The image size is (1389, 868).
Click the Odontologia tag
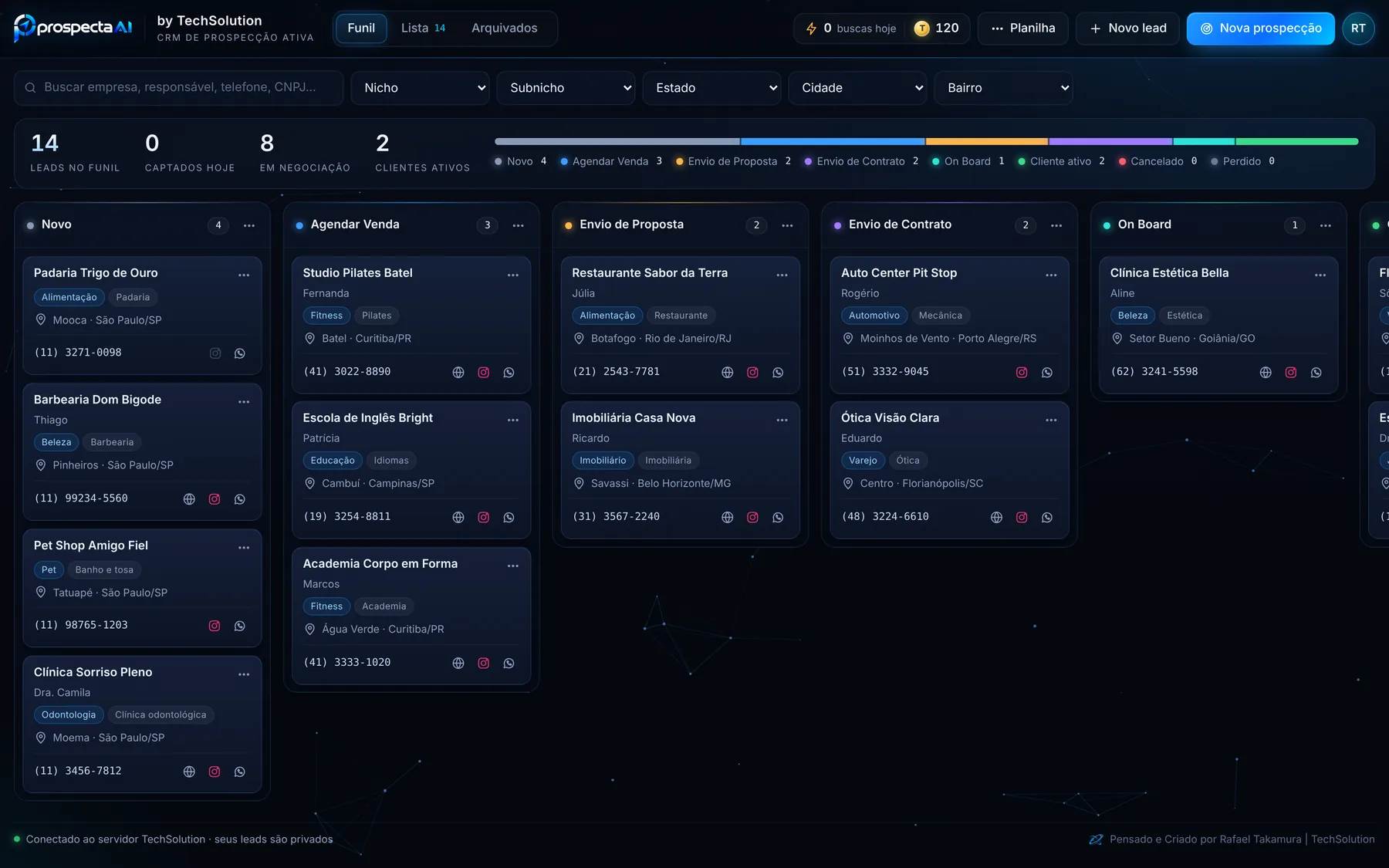pos(69,715)
